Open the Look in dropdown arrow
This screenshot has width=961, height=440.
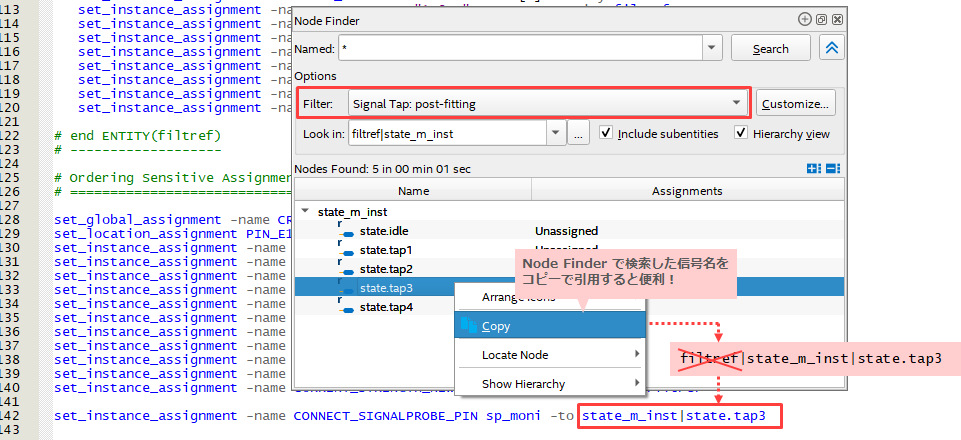click(555, 133)
